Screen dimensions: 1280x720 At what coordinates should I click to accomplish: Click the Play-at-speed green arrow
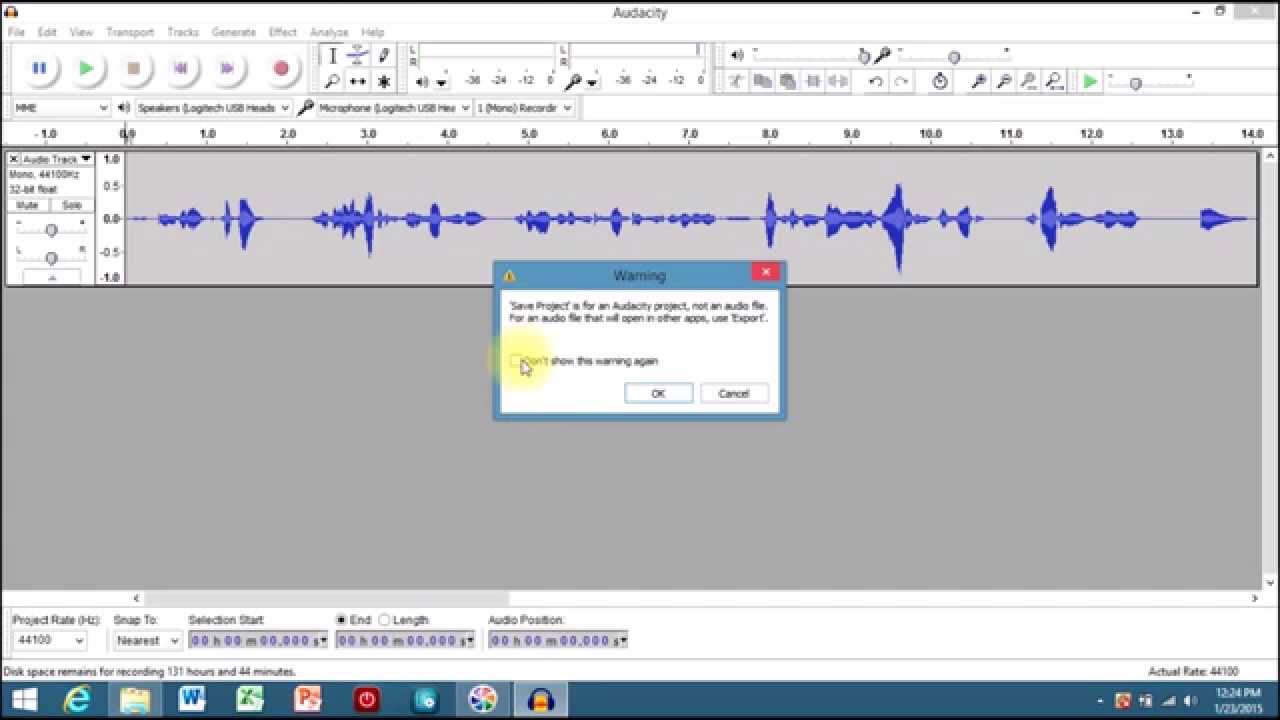[1090, 81]
